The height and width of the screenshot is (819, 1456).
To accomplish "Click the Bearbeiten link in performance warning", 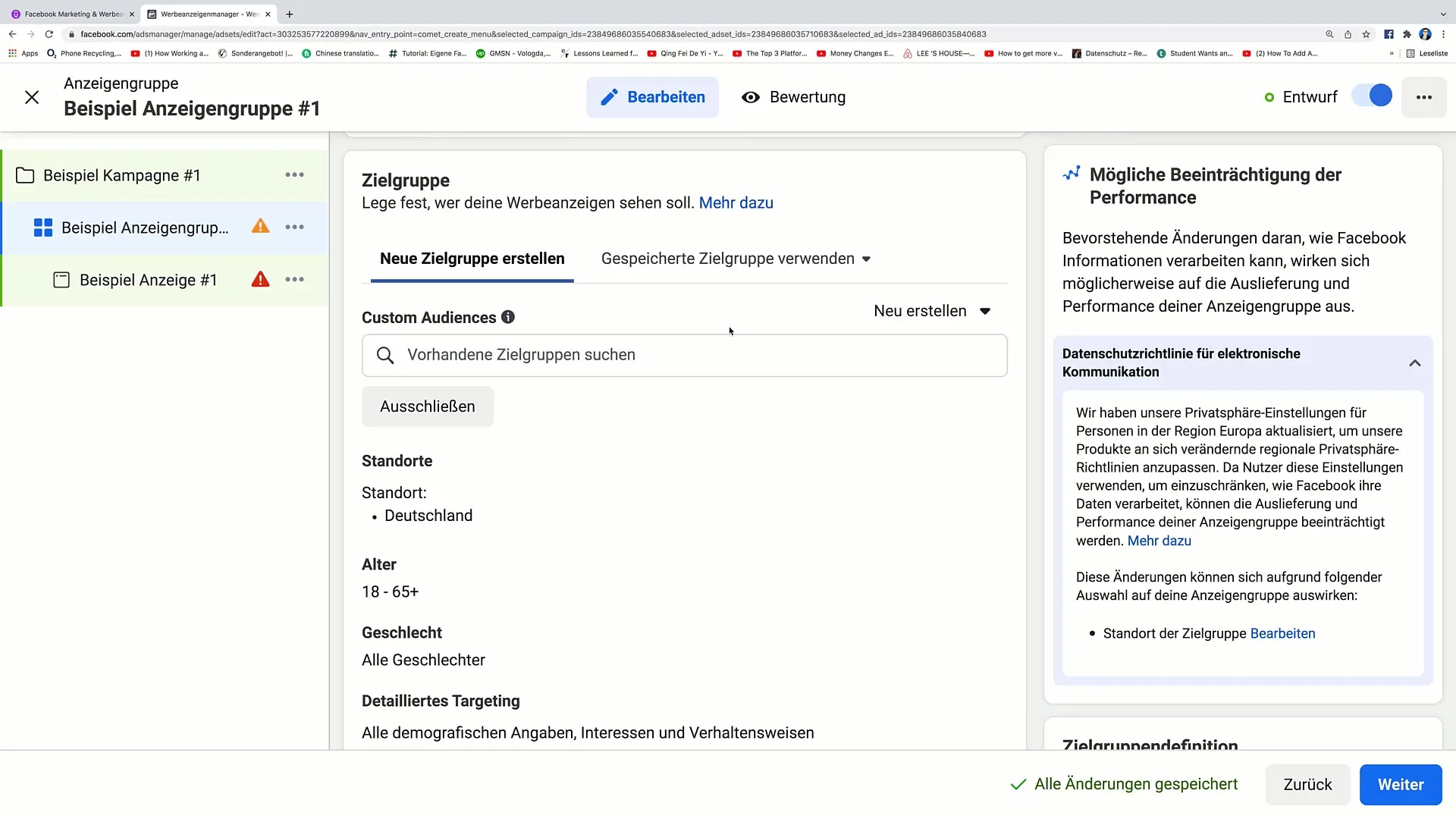I will [x=1283, y=633].
